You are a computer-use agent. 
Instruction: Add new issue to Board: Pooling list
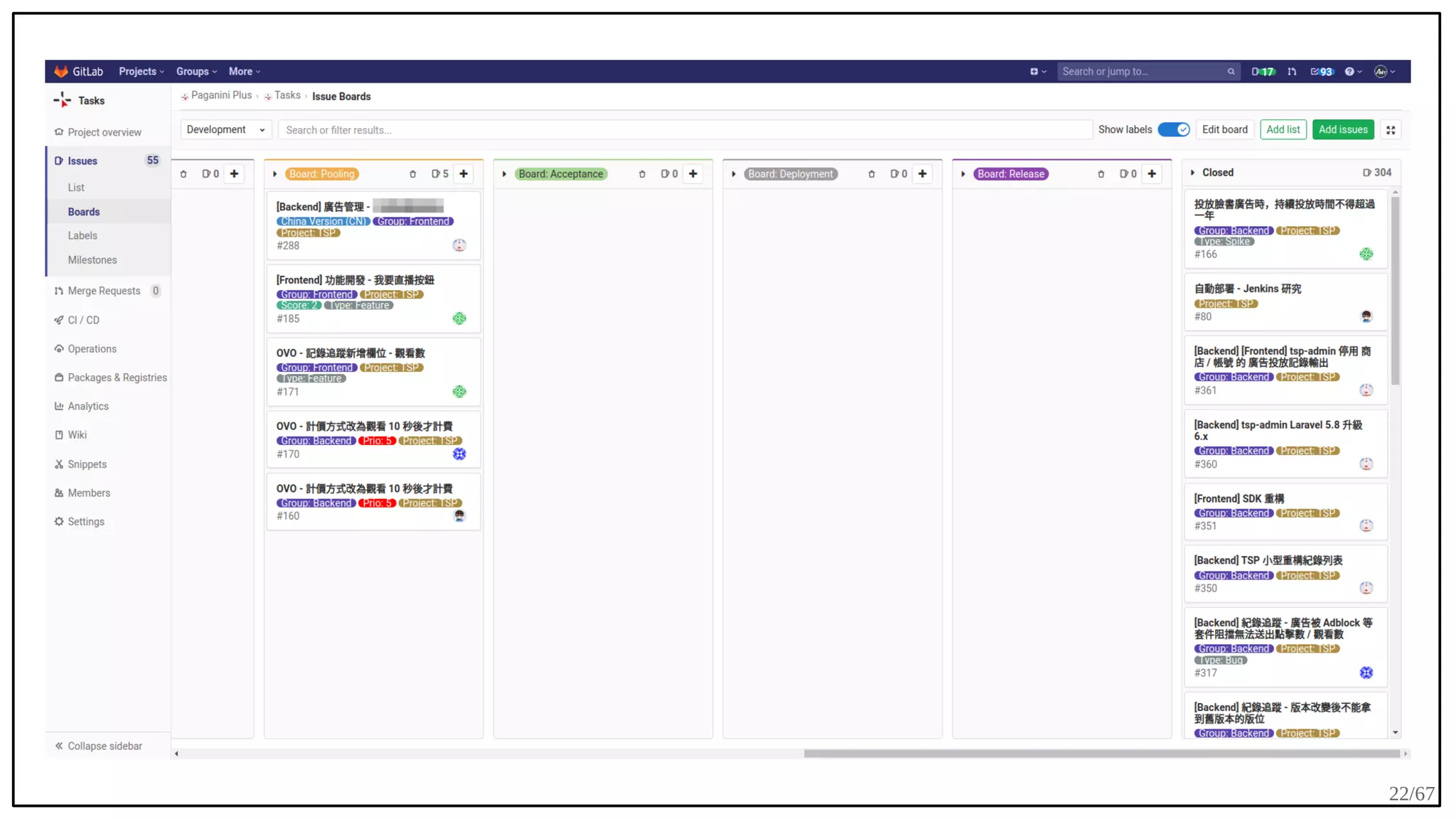pos(464,174)
